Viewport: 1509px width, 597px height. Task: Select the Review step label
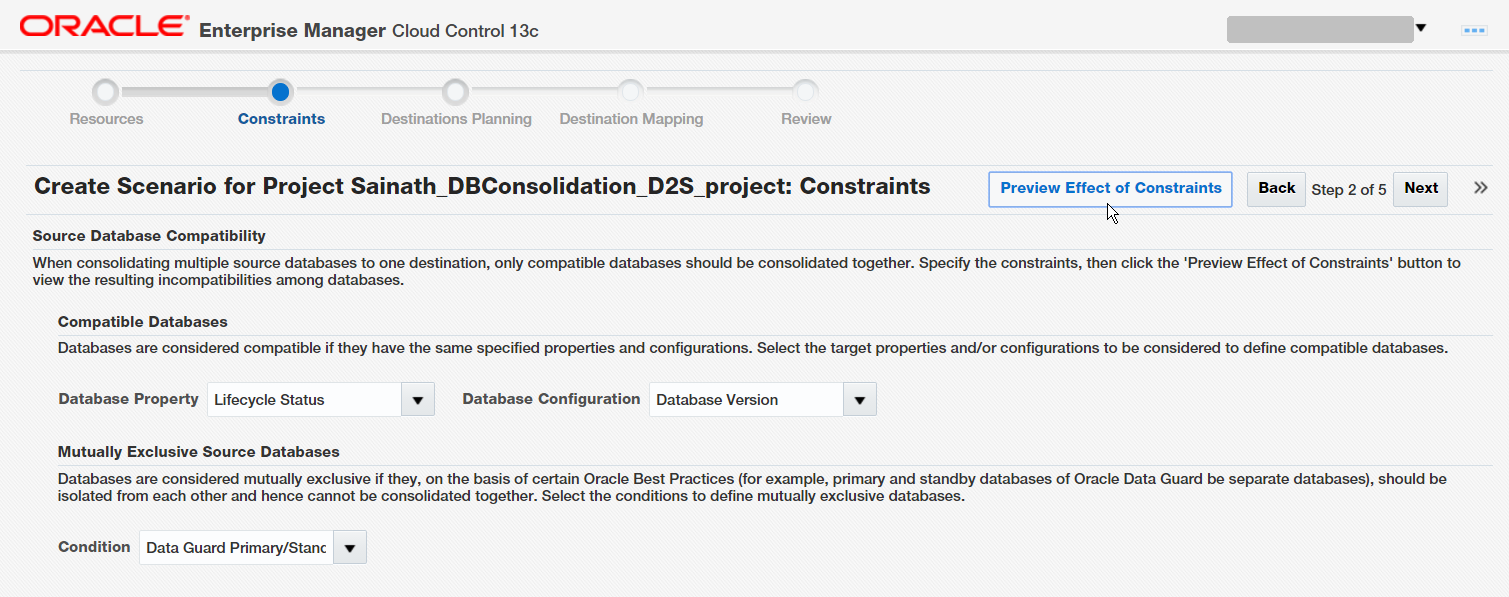click(x=806, y=119)
